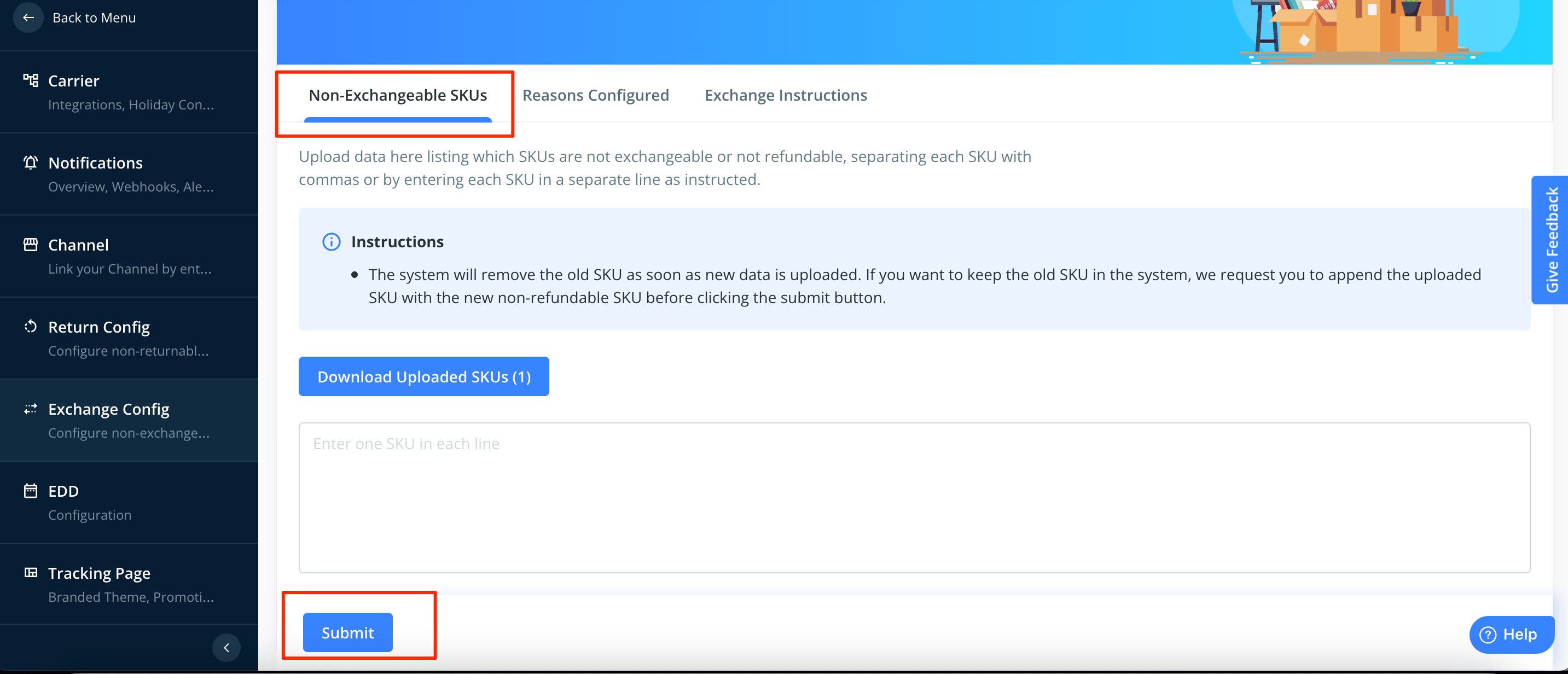The width and height of the screenshot is (1568, 674).
Task: Open the Give Feedback side tab
Action: tap(1551, 240)
